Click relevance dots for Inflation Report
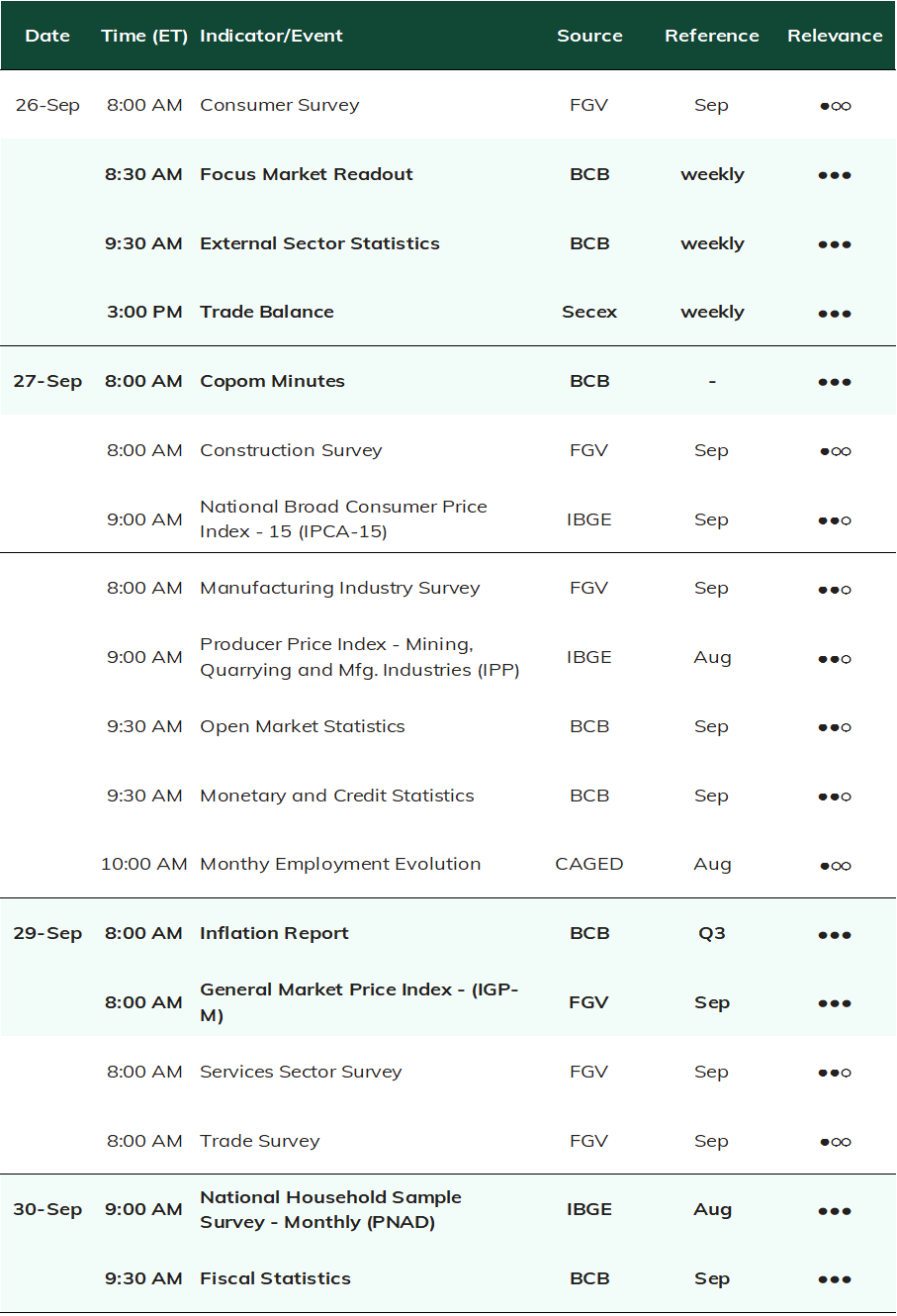 [x=835, y=934]
